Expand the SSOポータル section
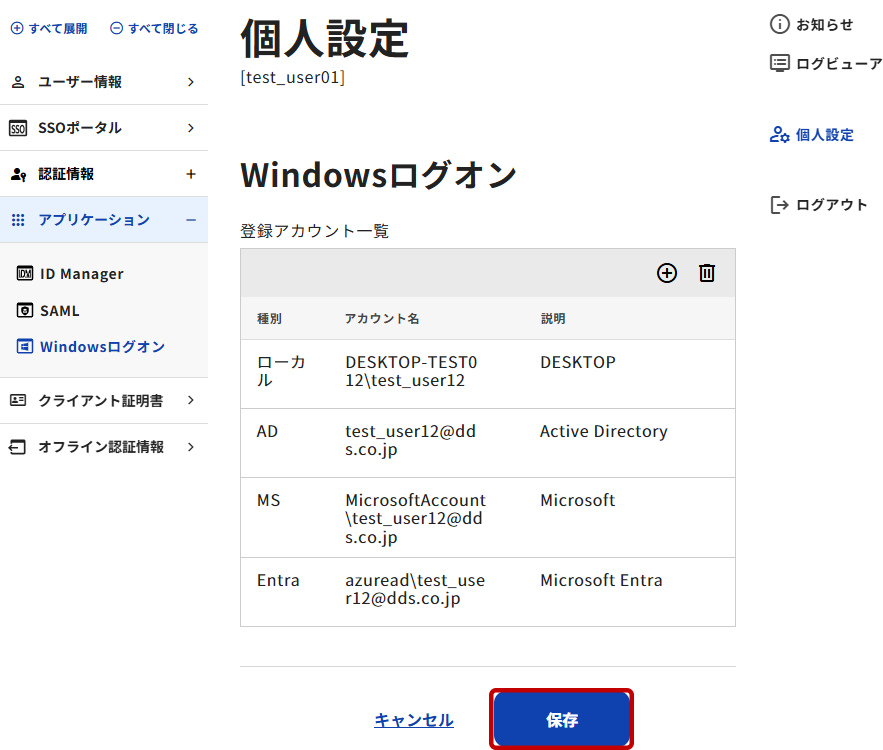The height and width of the screenshot is (750, 883). (x=103, y=128)
